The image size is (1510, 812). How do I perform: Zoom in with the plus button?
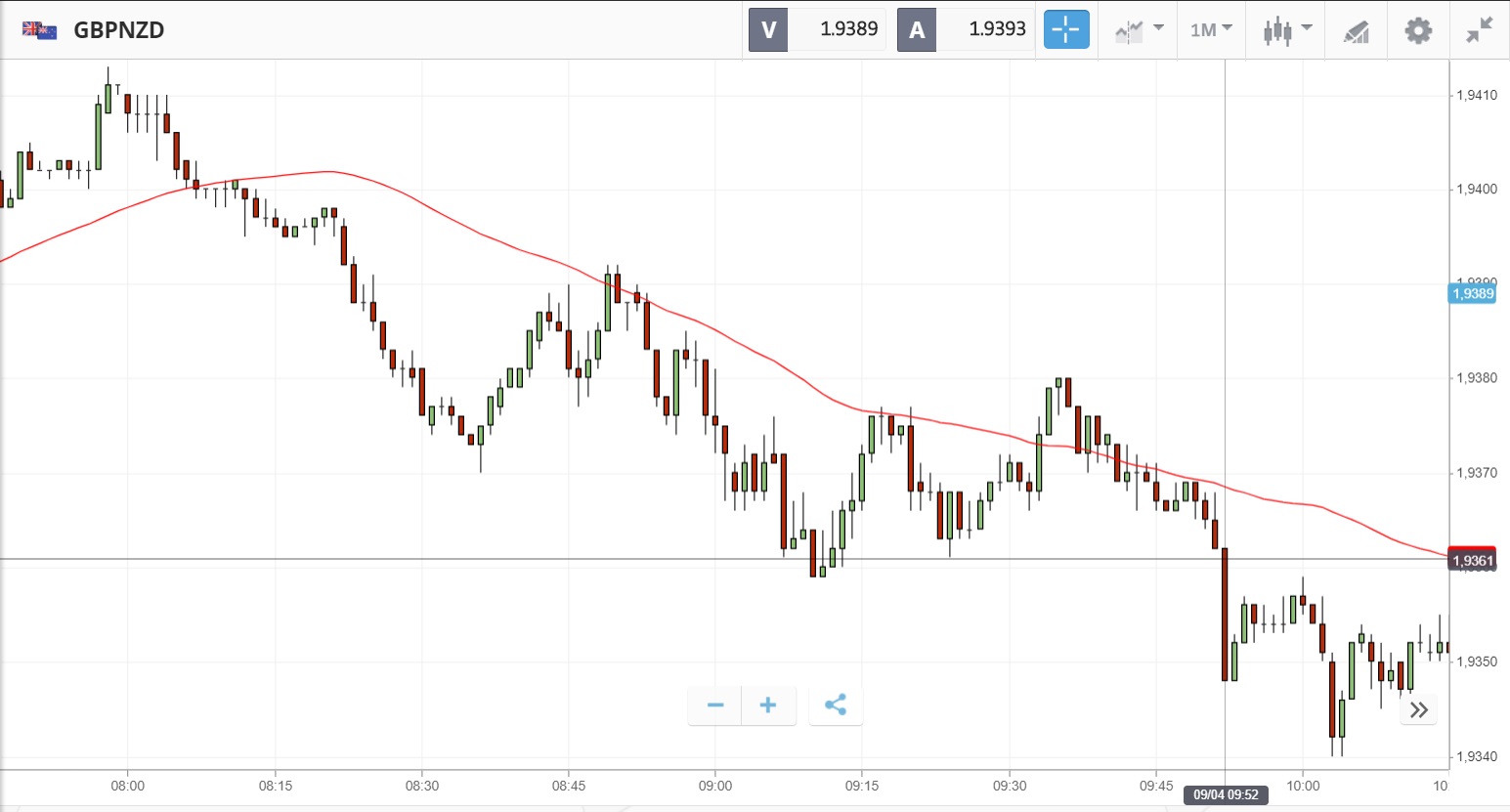768,705
